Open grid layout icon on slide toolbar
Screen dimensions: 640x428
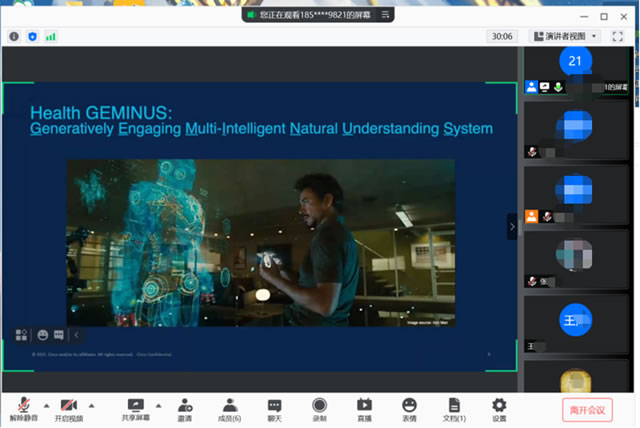(x=21, y=335)
